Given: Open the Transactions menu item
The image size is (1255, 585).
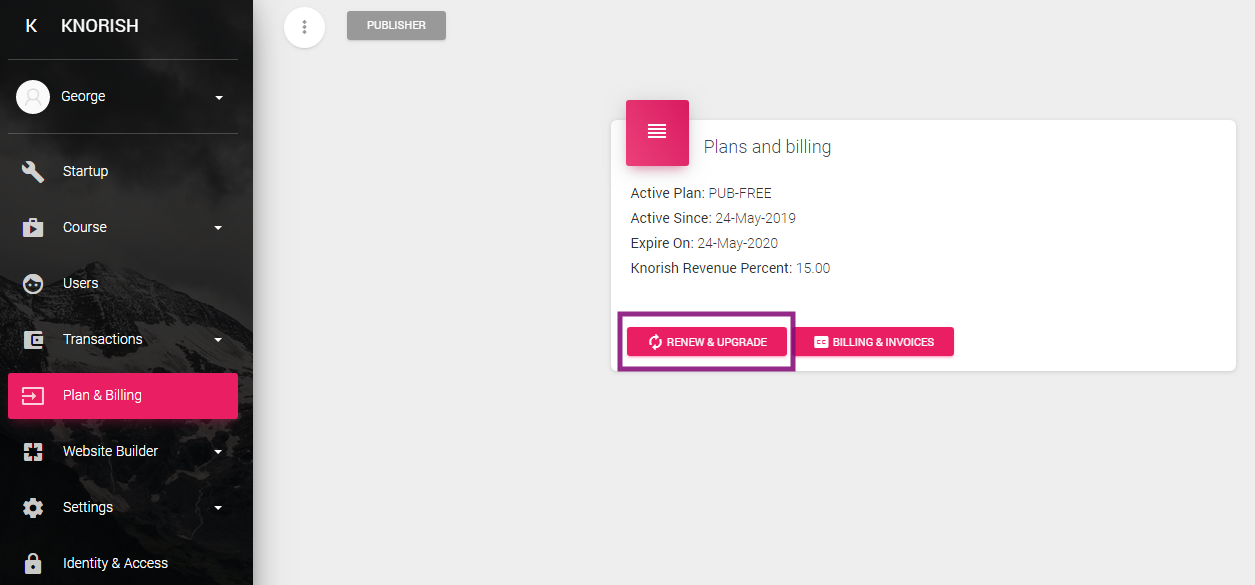Looking at the screenshot, I should click(123, 340).
